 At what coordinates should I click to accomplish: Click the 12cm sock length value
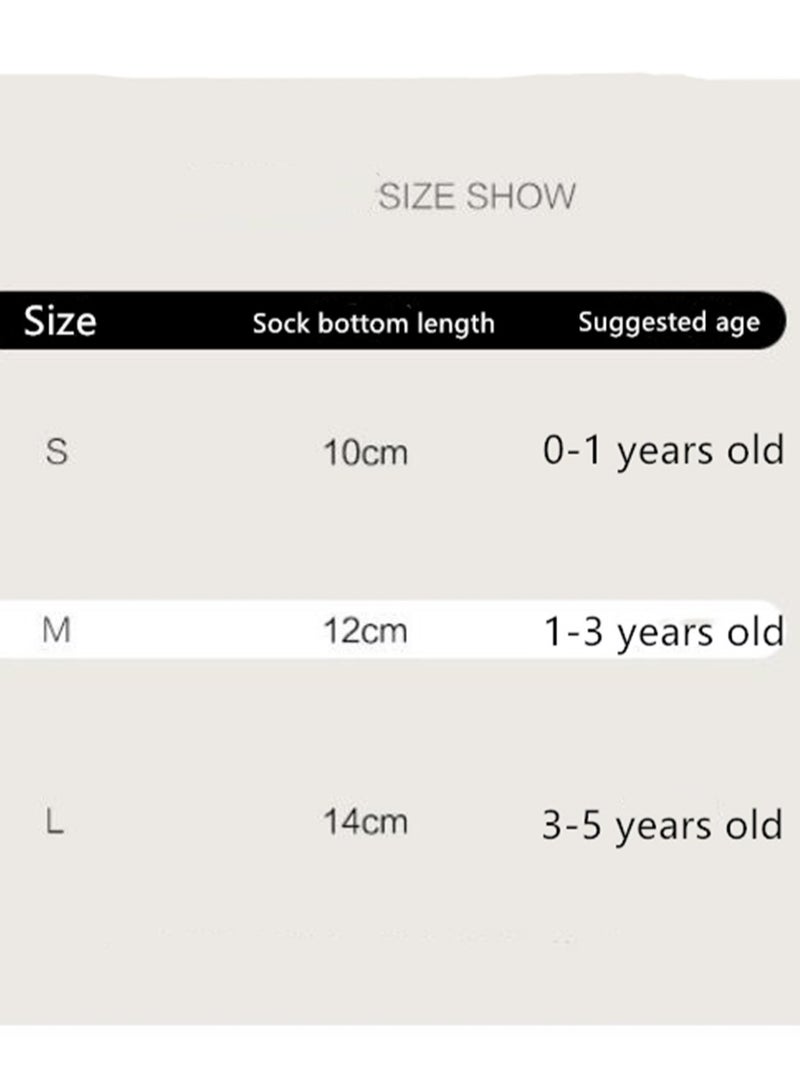pyautogui.click(x=366, y=631)
